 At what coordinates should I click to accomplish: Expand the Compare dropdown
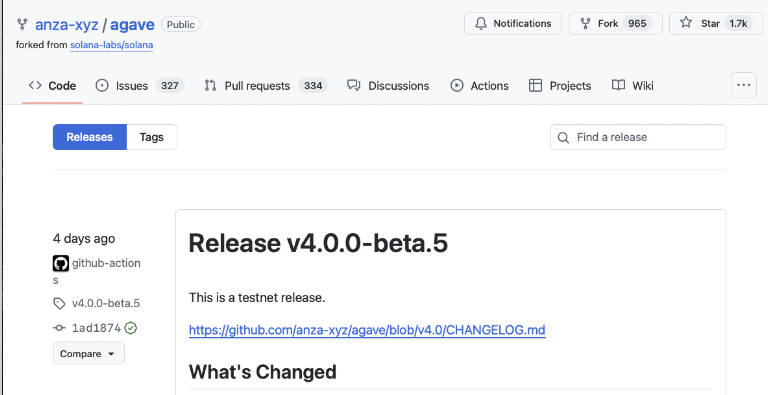coord(89,353)
